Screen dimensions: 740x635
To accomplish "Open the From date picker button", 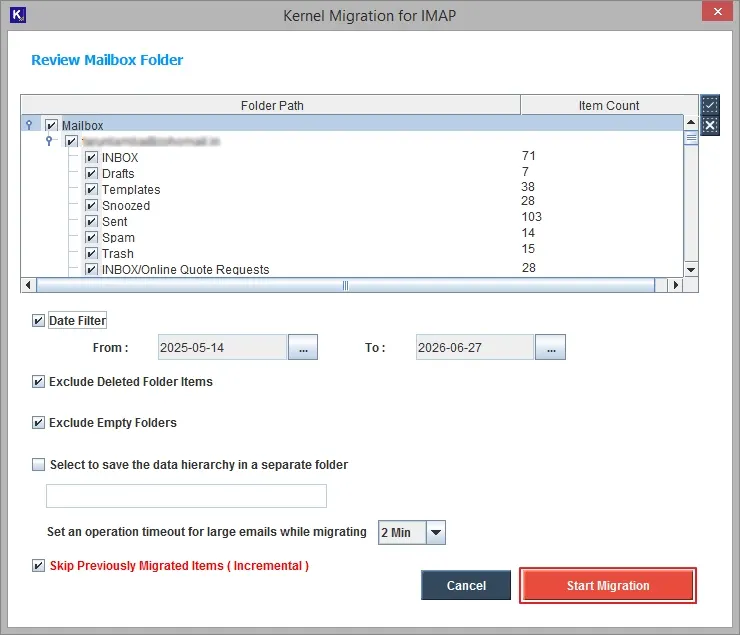I will click(x=303, y=347).
